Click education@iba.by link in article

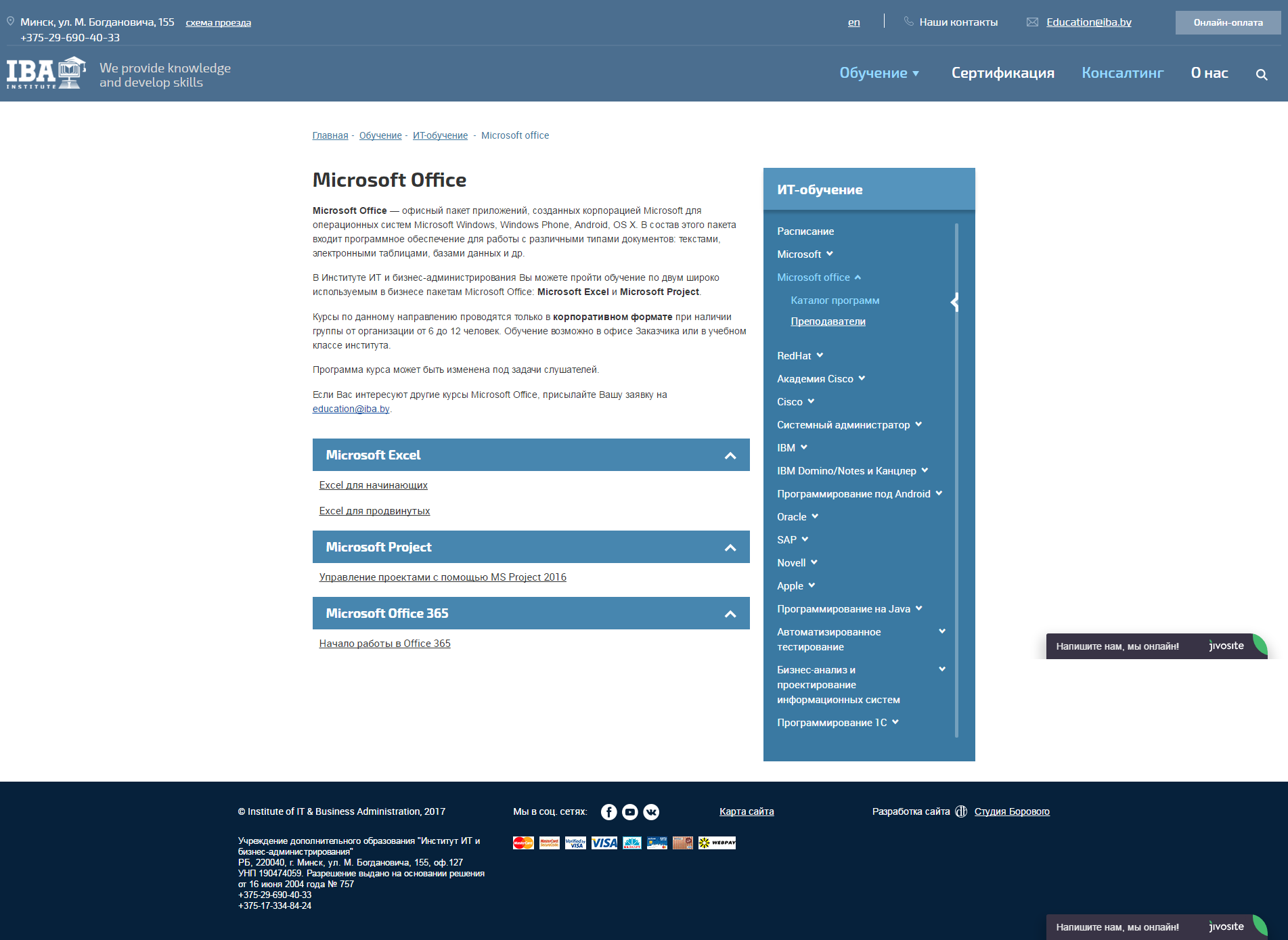351,409
